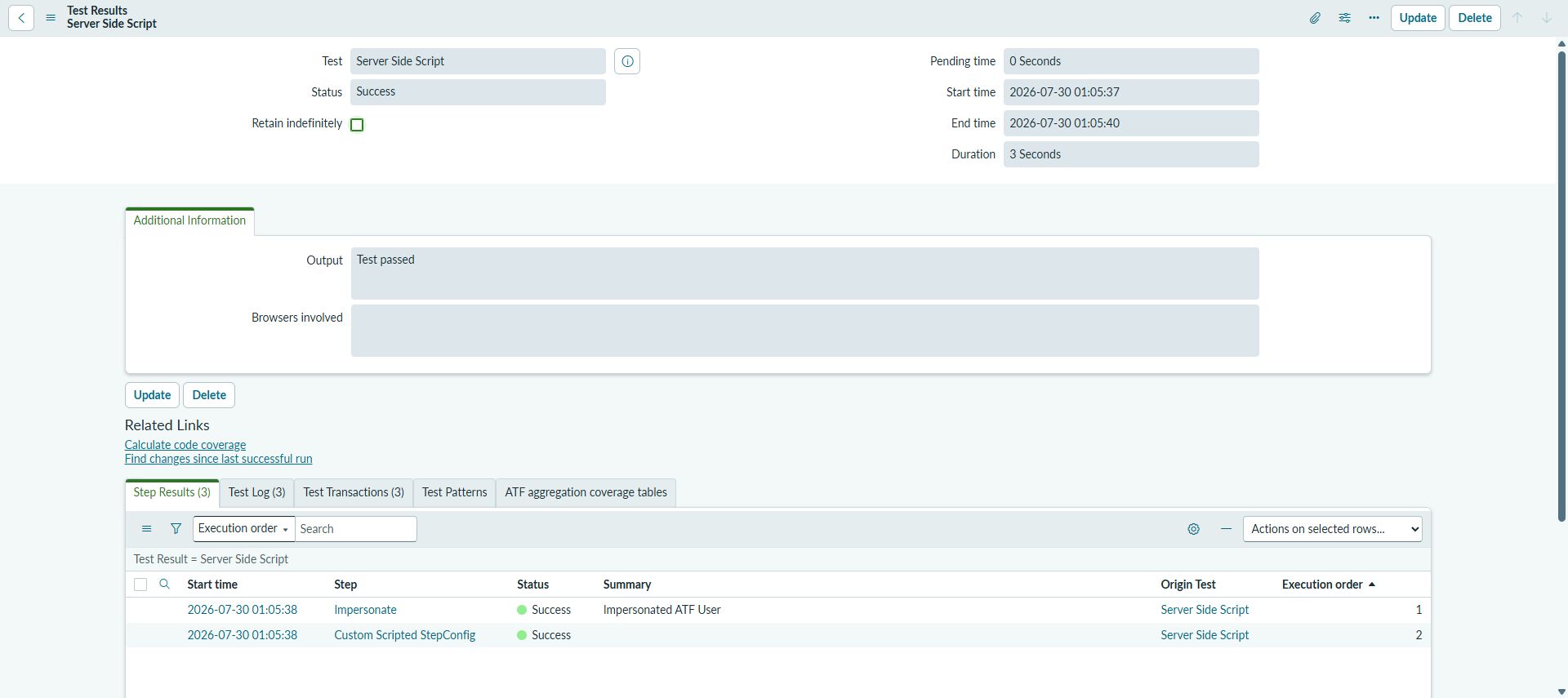Open attachments with the paperclip icon

click(1315, 18)
